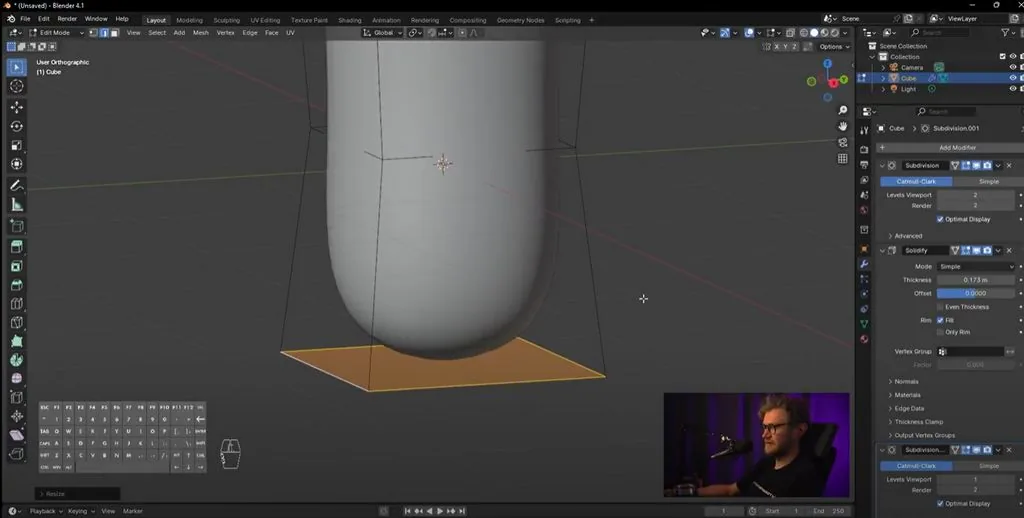Enable the Only Rim checkbox
Screen dimensions: 1024x518
940,332
